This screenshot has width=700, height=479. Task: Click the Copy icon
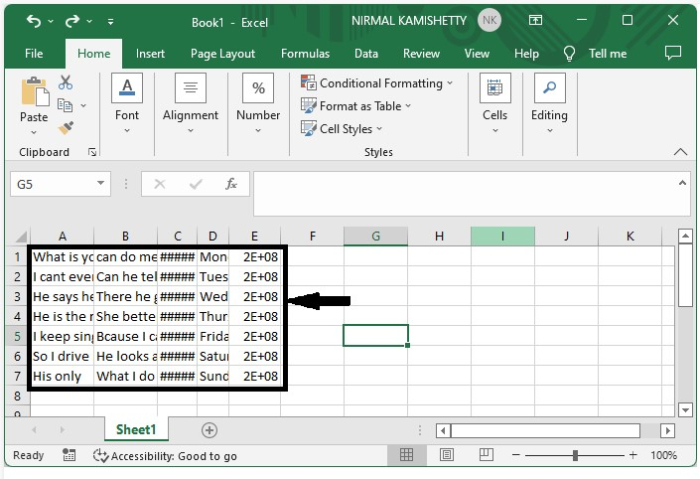(x=65, y=105)
